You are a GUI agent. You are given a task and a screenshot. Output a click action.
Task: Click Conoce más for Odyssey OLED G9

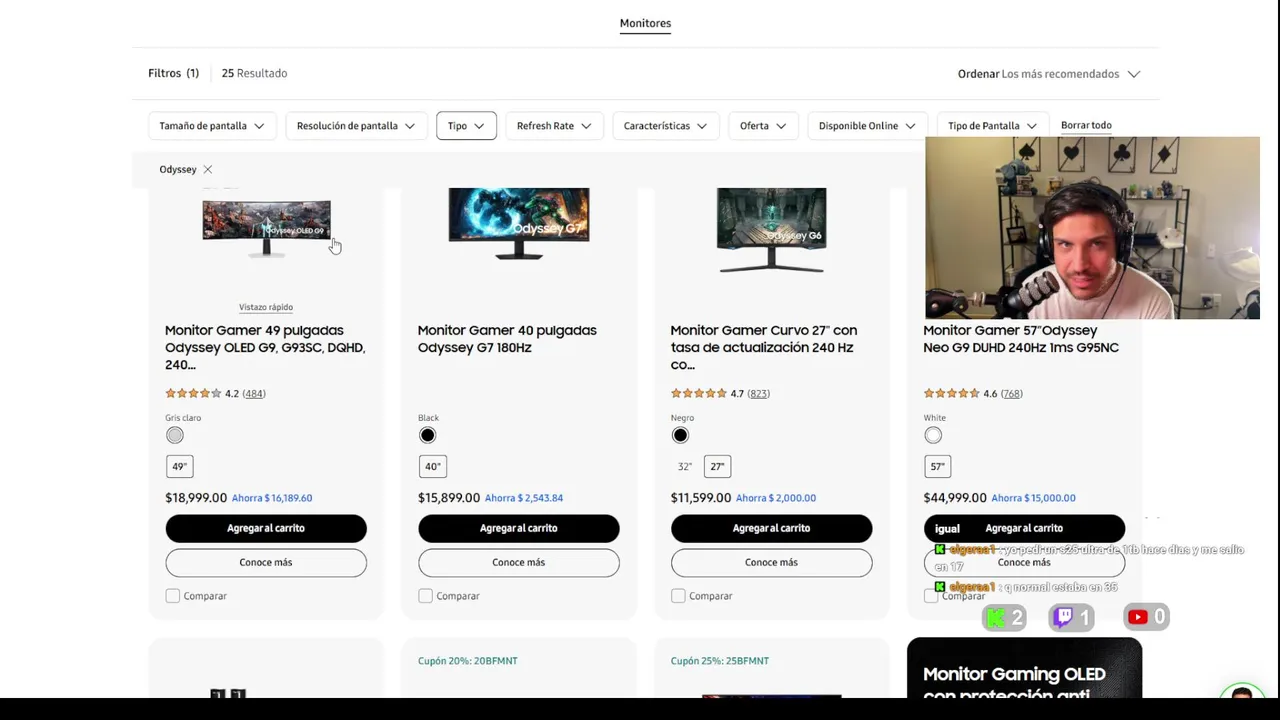point(266,563)
